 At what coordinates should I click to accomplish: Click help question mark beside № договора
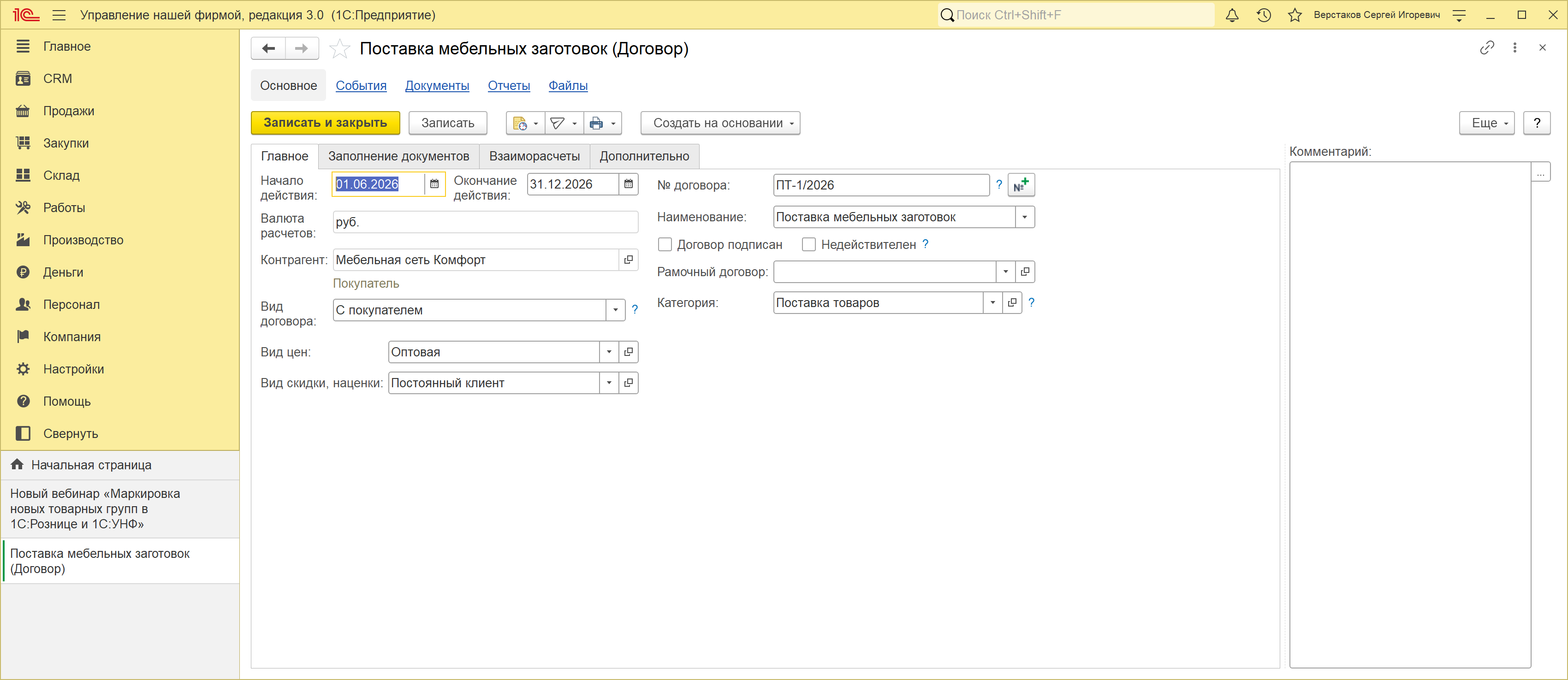point(999,184)
